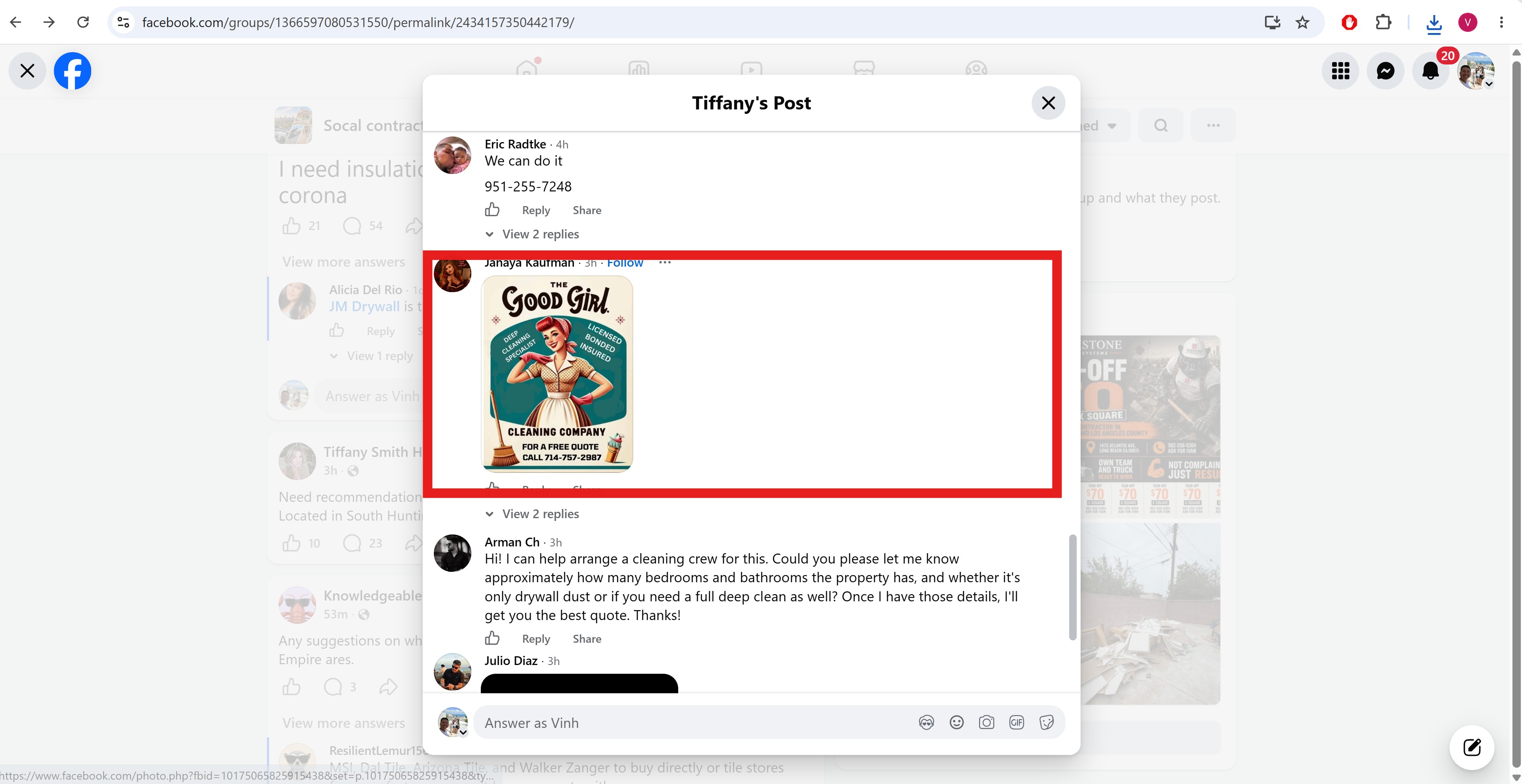Screen dimensions: 1522x784
Task: Open the group's more options ellipsis behind dialog
Action: (x=1213, y=125)
